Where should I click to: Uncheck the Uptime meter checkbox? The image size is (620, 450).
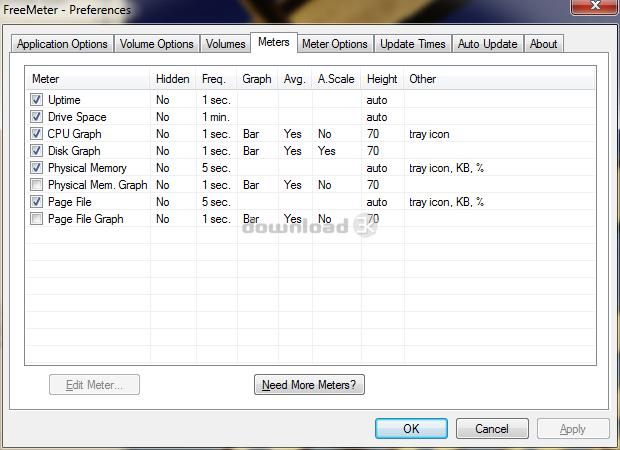(37, 100)
